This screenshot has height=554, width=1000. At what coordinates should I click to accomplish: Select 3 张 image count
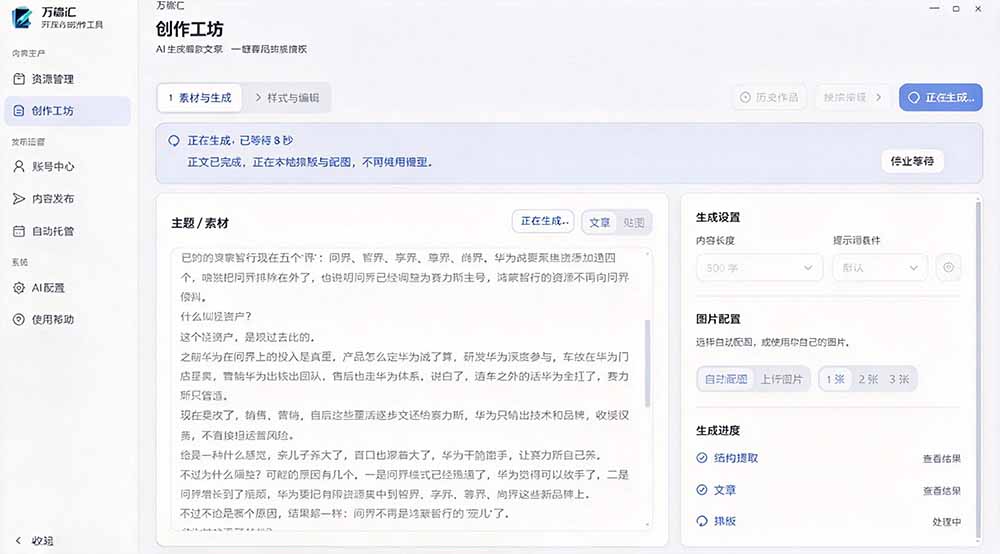(899, 379)
